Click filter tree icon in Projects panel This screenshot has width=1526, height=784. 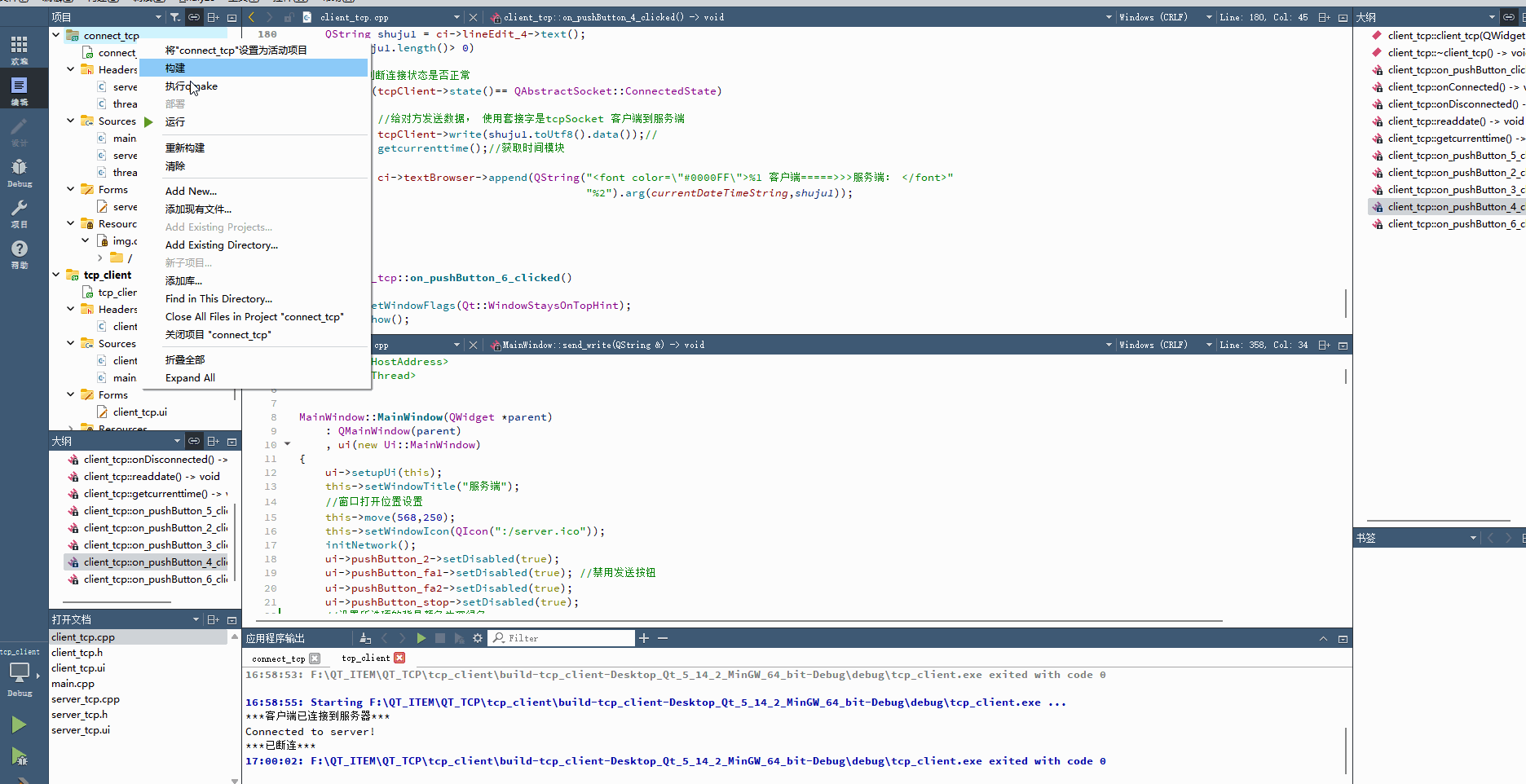(x=175, y=17)
